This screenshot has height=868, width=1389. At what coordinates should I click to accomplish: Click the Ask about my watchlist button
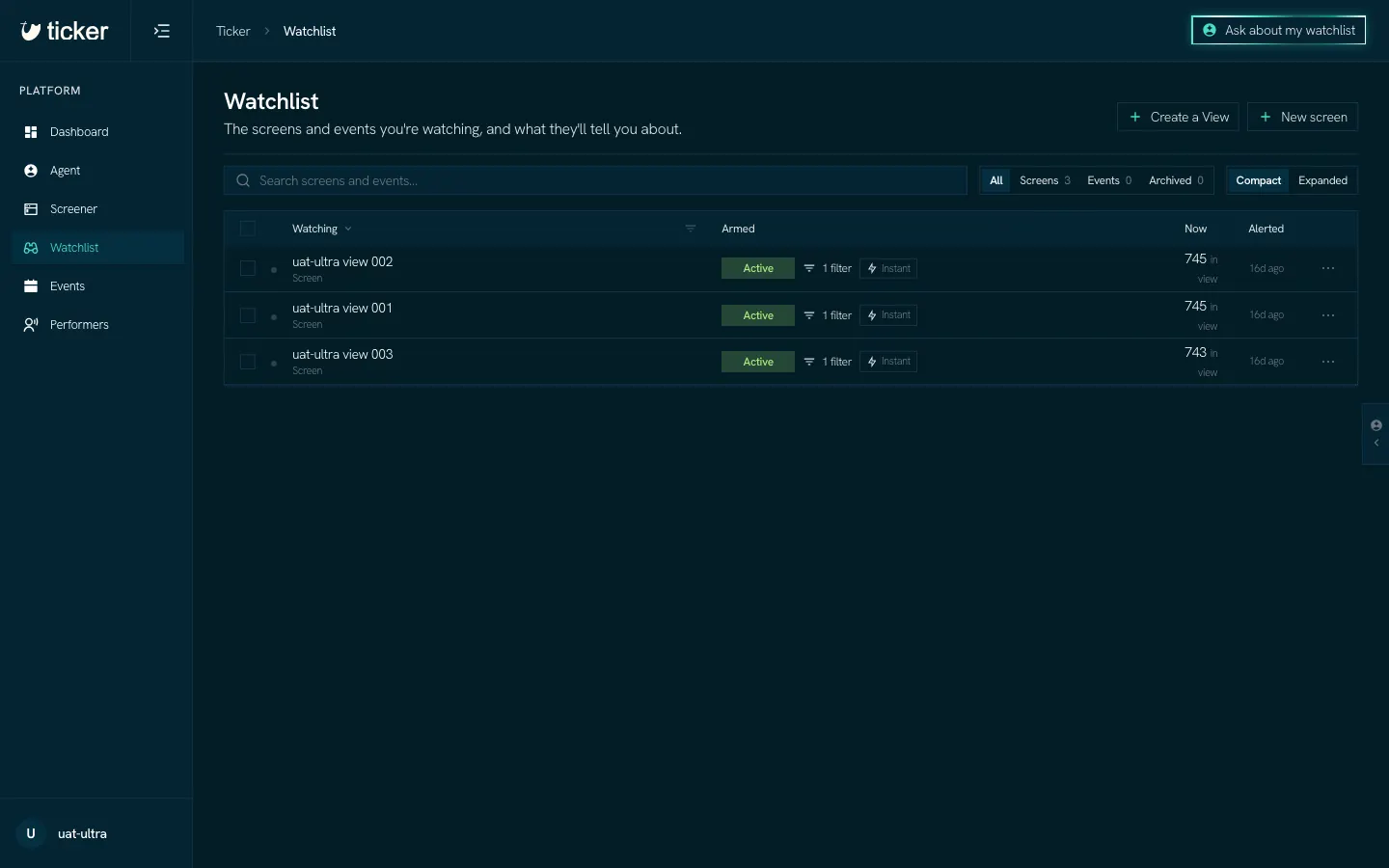click(x=1278, y=30)
